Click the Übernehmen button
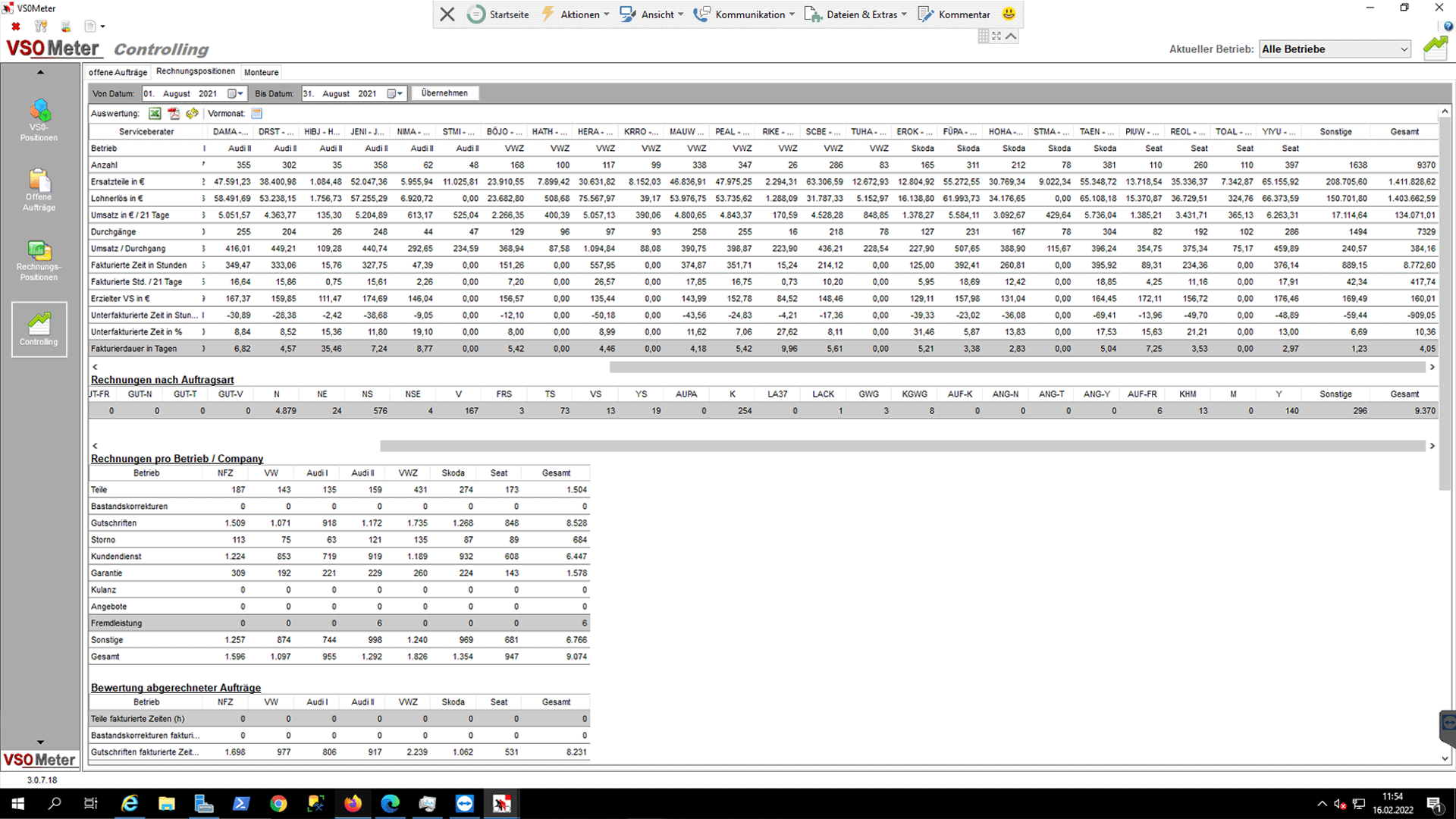Screen dimensions: 1456x819 (x=445, y=93)
